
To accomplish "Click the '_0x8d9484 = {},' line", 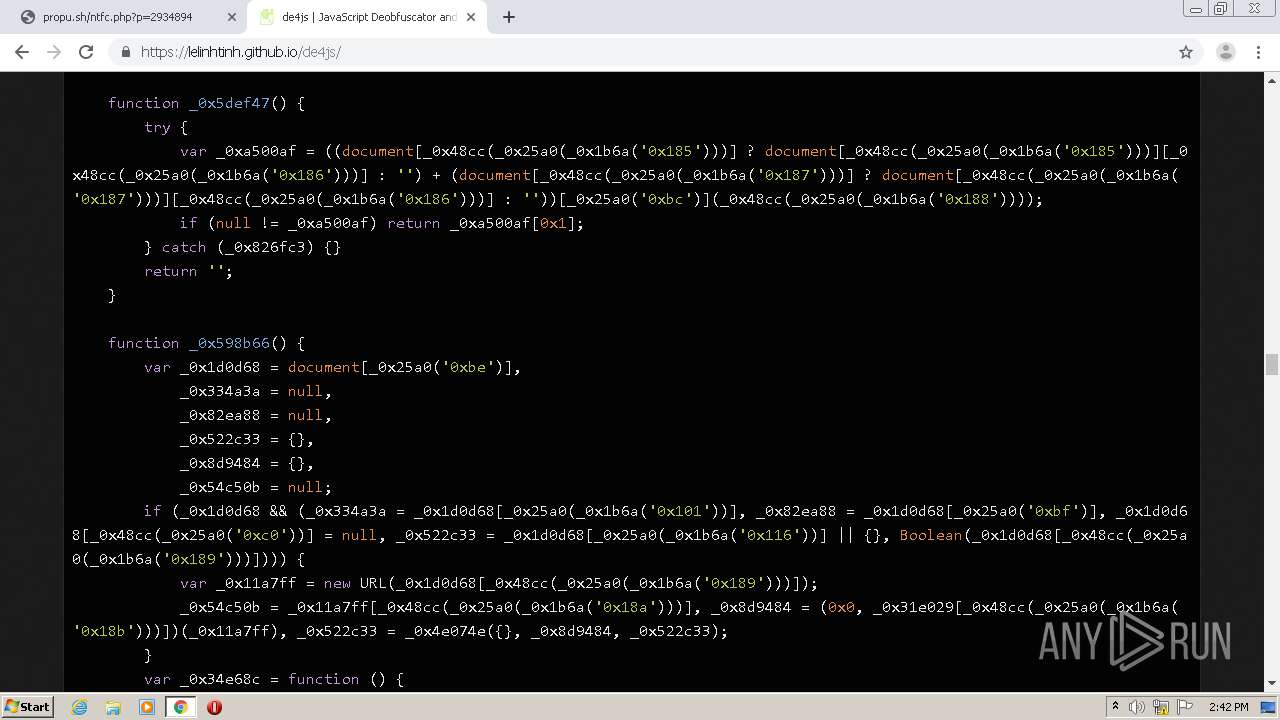I will coord(247,463).
